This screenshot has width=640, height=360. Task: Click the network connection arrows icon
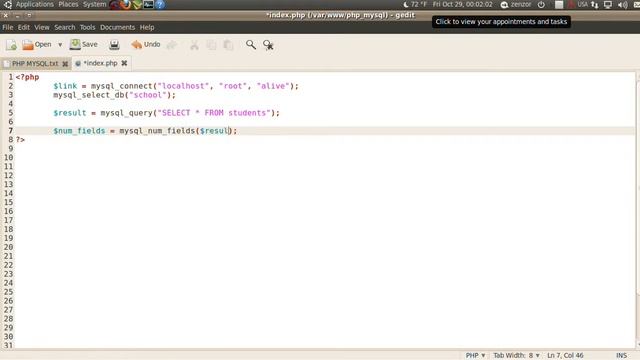tap(595, 4)
